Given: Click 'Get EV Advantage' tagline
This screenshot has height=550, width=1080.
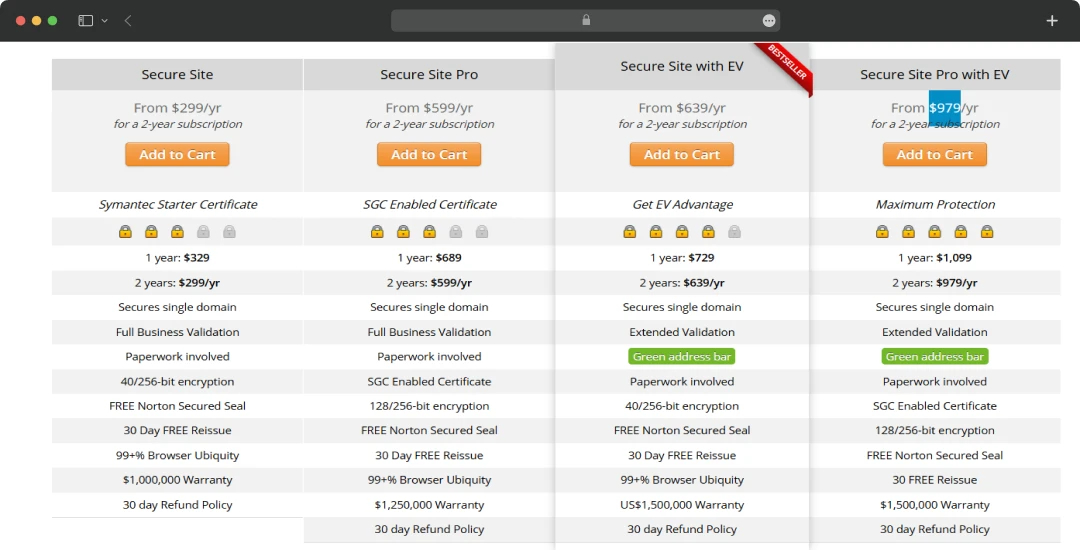Looking at the screenshot, I should pos(683,204).
